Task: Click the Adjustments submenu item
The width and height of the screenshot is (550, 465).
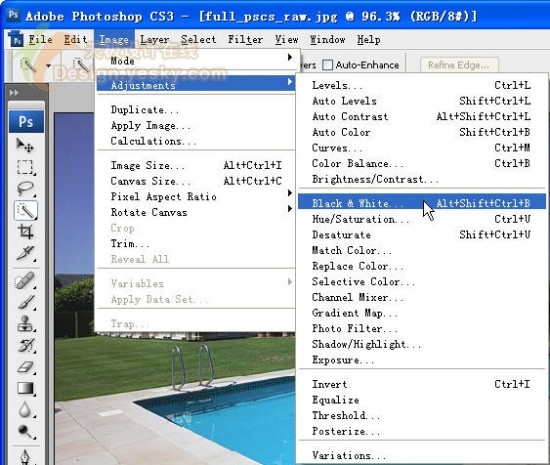Action: point(195,83)
